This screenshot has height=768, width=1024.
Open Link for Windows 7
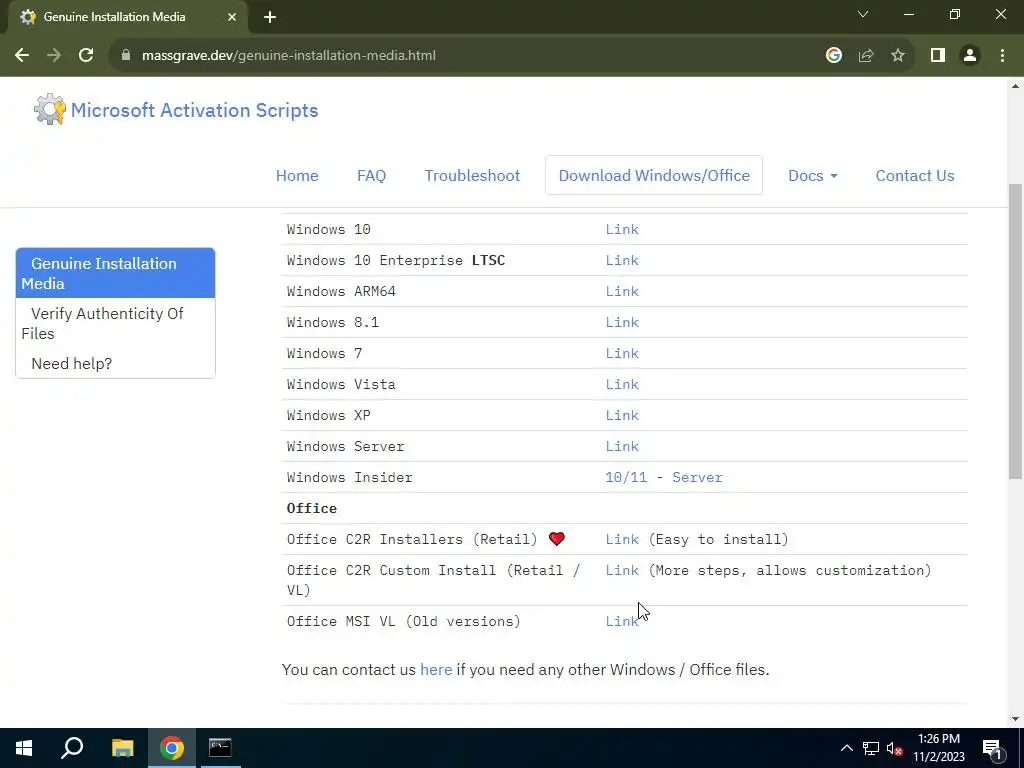point(622,353)
